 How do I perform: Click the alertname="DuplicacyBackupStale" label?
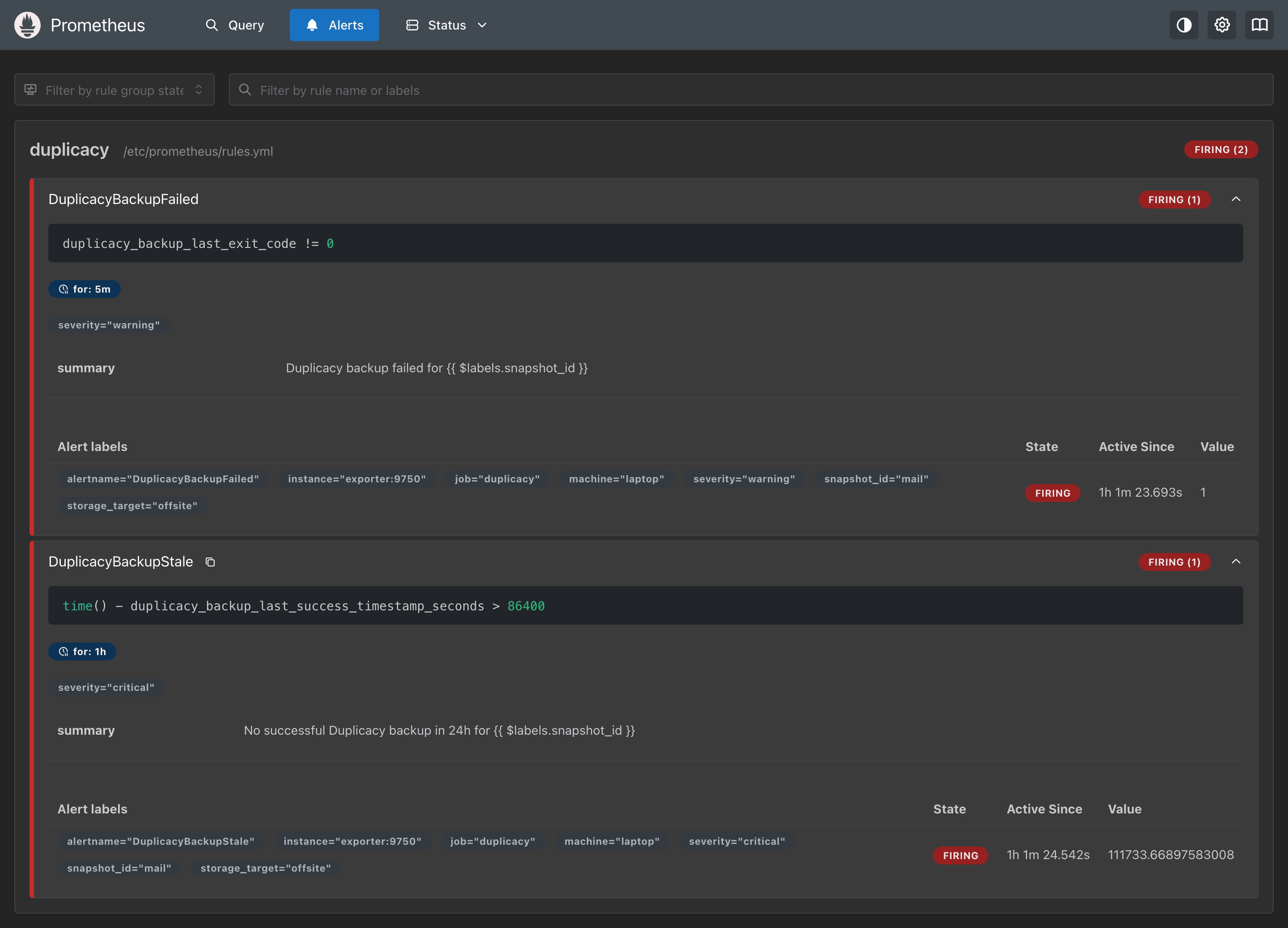tap(161, 842)
